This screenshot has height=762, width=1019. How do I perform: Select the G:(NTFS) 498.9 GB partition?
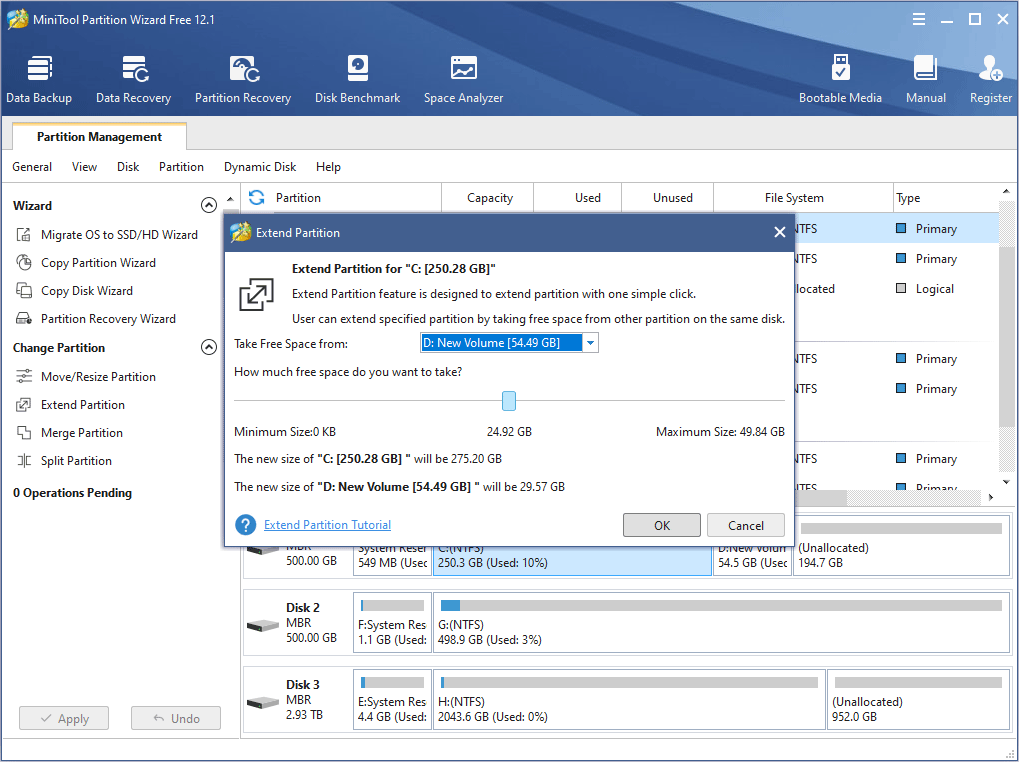click(x=721, y=623)
